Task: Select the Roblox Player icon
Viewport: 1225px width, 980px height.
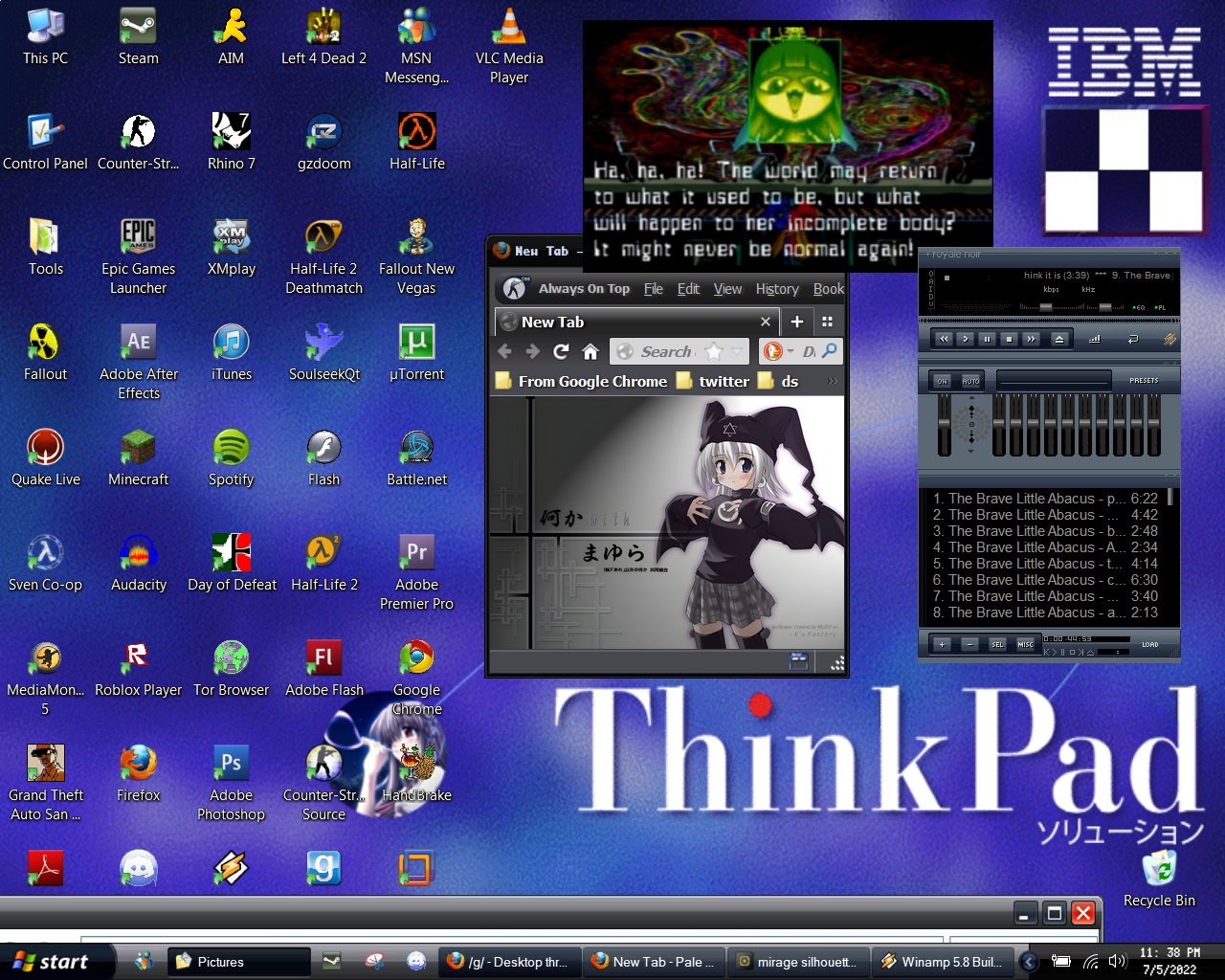Action: [138, 670]
